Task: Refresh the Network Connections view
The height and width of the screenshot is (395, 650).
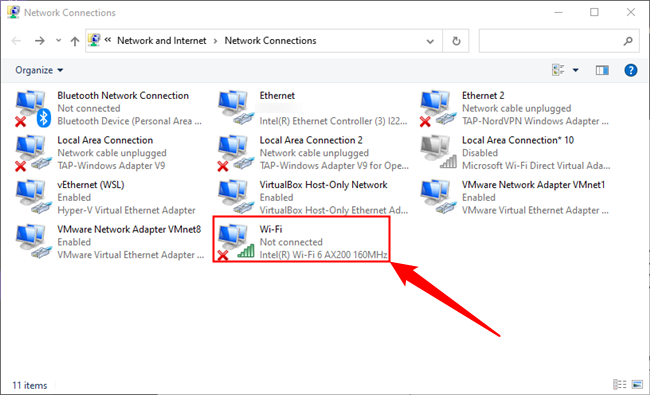Action: pyautogui.click(x=456, y=41)
